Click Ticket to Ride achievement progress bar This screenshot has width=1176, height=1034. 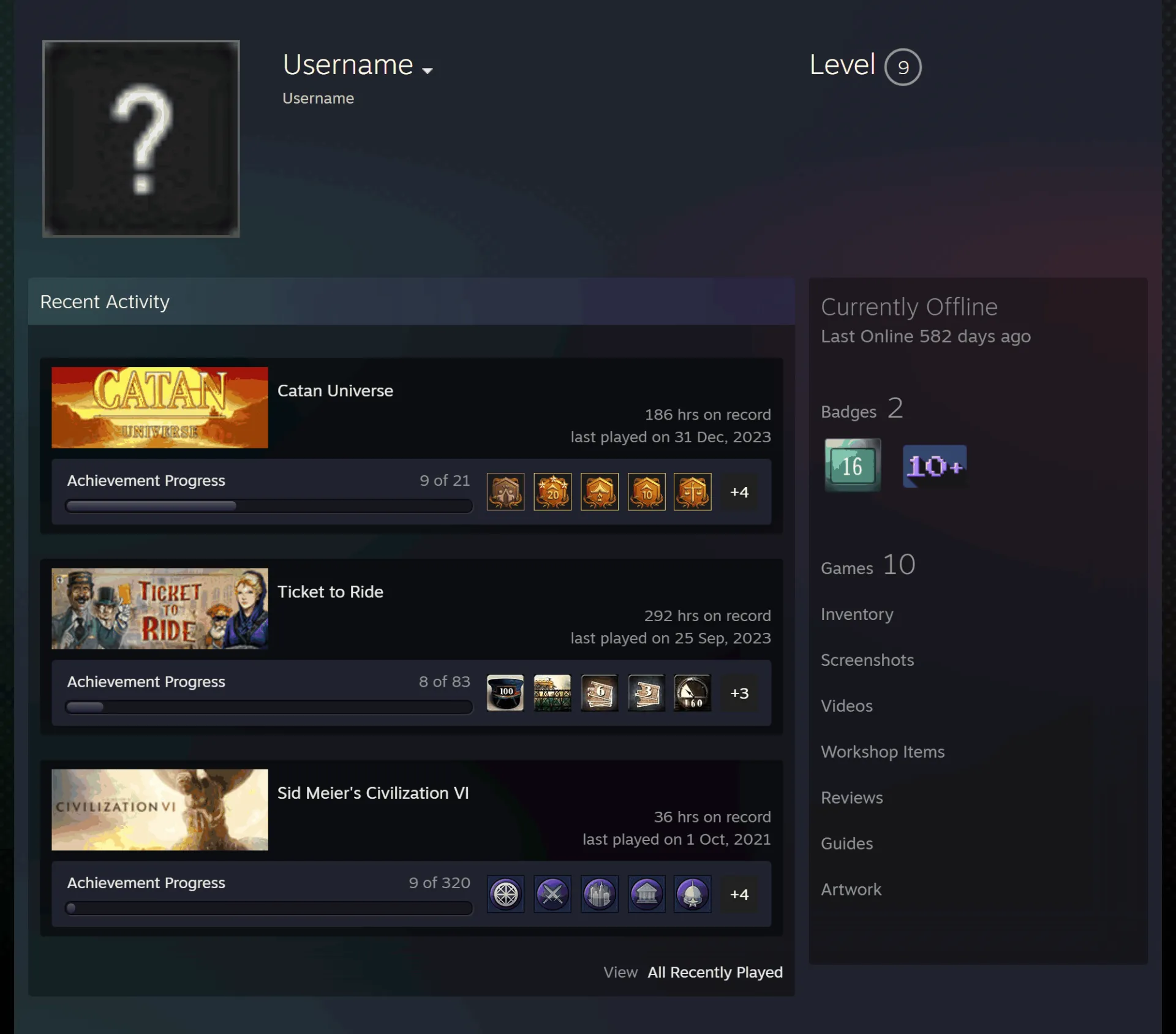coord(269,707)
